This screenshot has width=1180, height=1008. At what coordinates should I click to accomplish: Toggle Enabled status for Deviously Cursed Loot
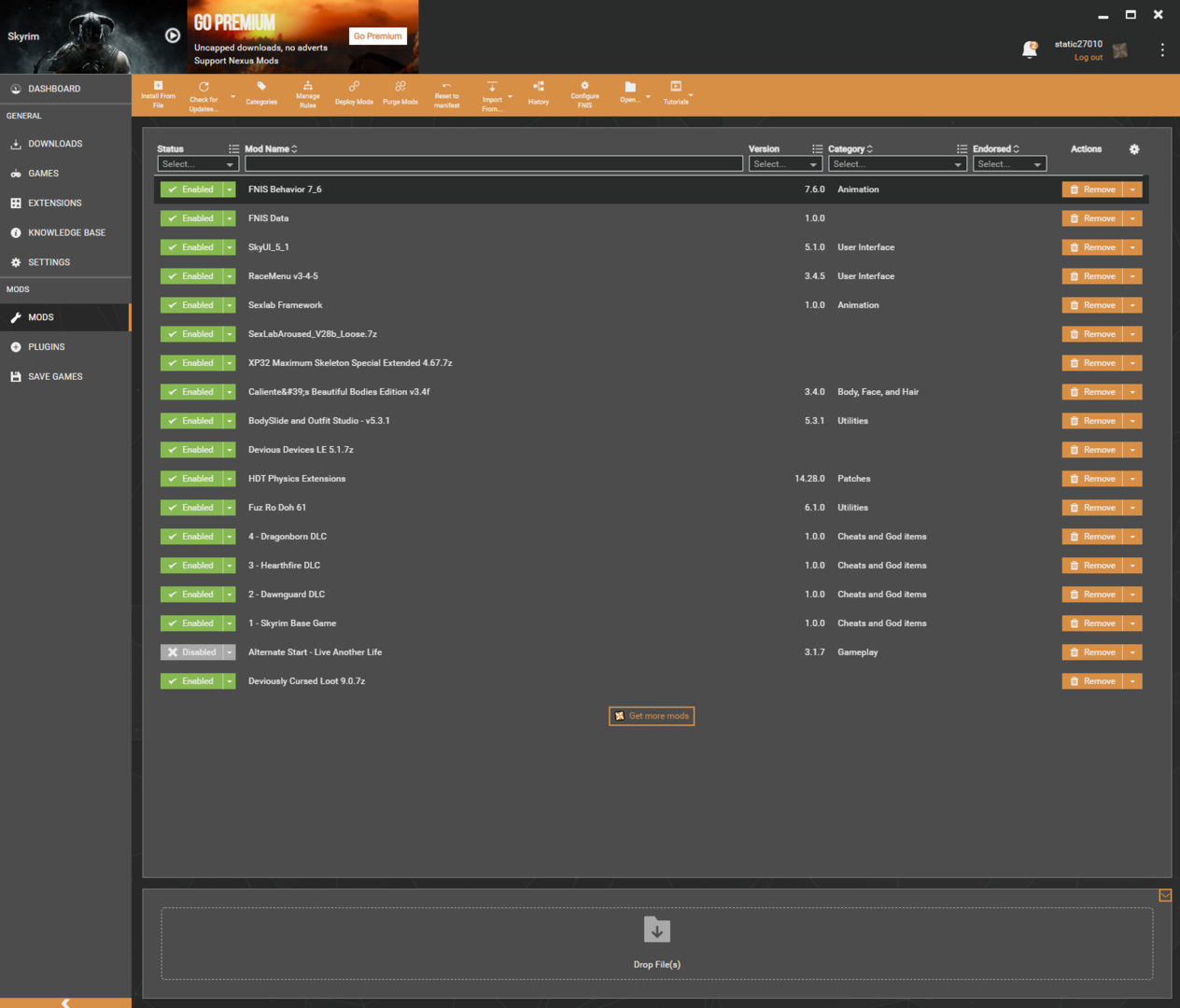pyautogui.click(x=191, y=681)
